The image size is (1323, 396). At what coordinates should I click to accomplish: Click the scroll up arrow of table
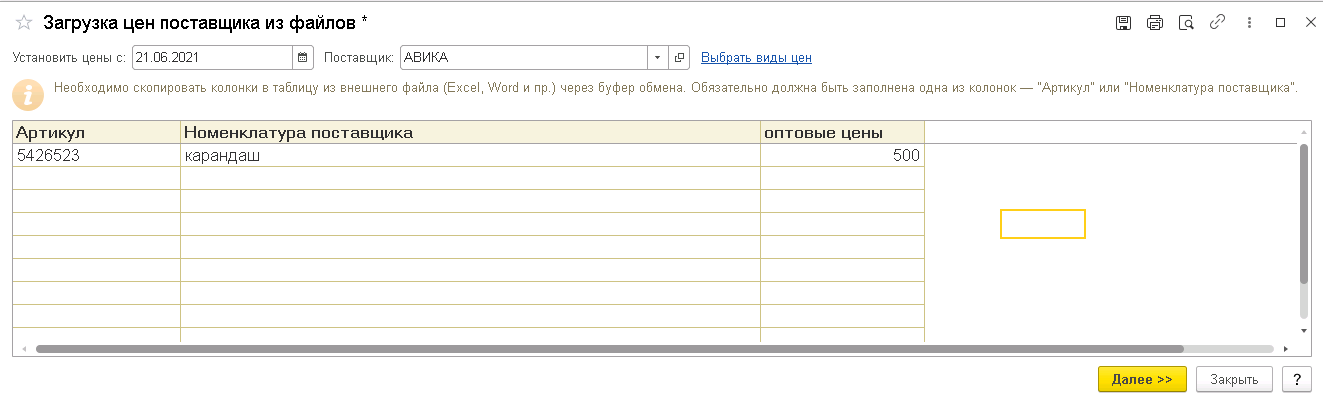[1303, 132]
